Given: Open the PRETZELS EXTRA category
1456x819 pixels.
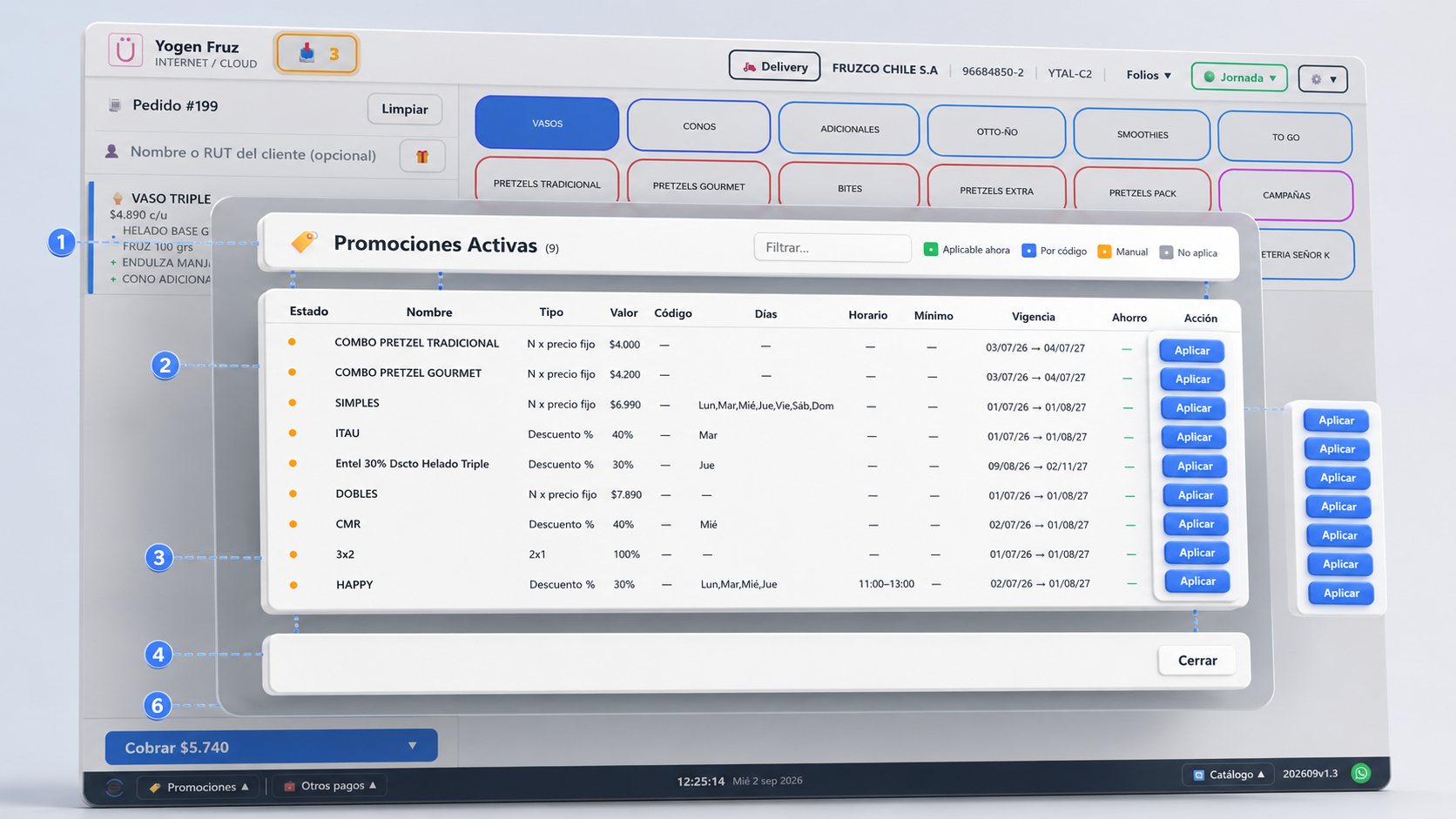Looking at the screenshot, I should 996,190.
